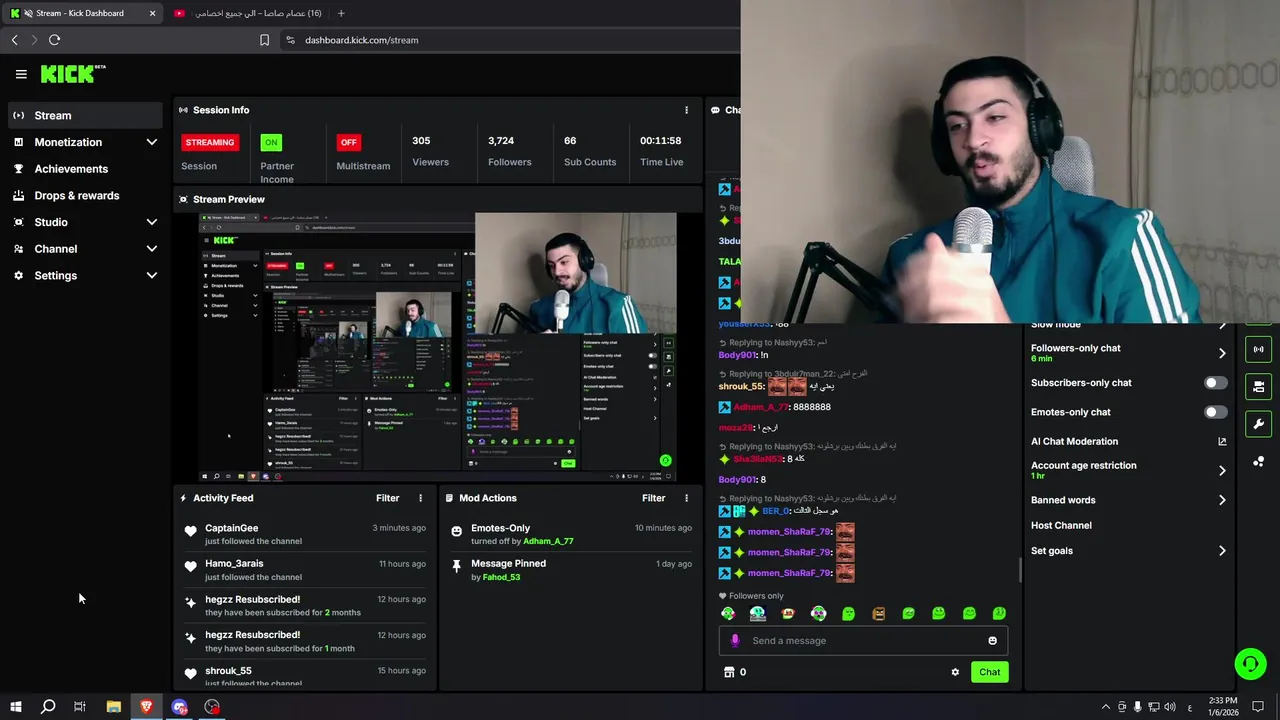Open Fahod_53 link in Mod Actions
The width and height of the screenshot is (1280, 720).
(x=501, y=577)
